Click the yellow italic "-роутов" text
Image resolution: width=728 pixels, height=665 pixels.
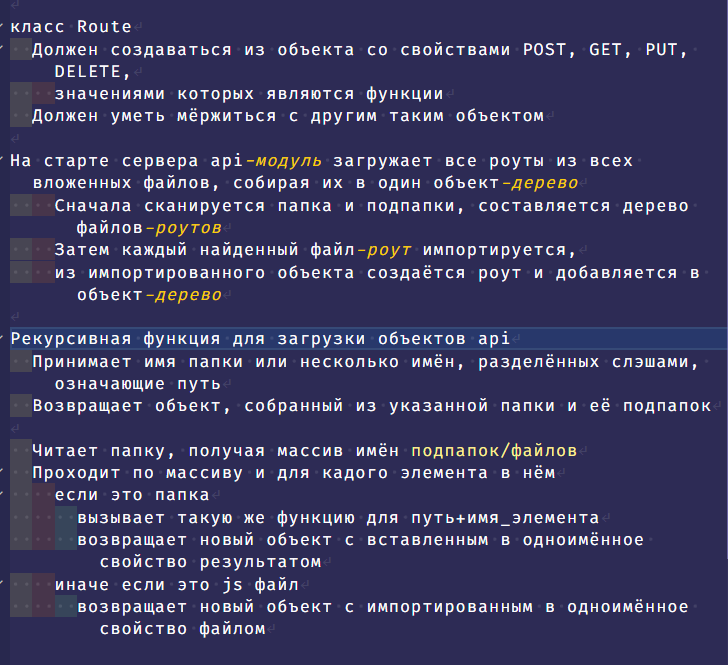point(183,228)
